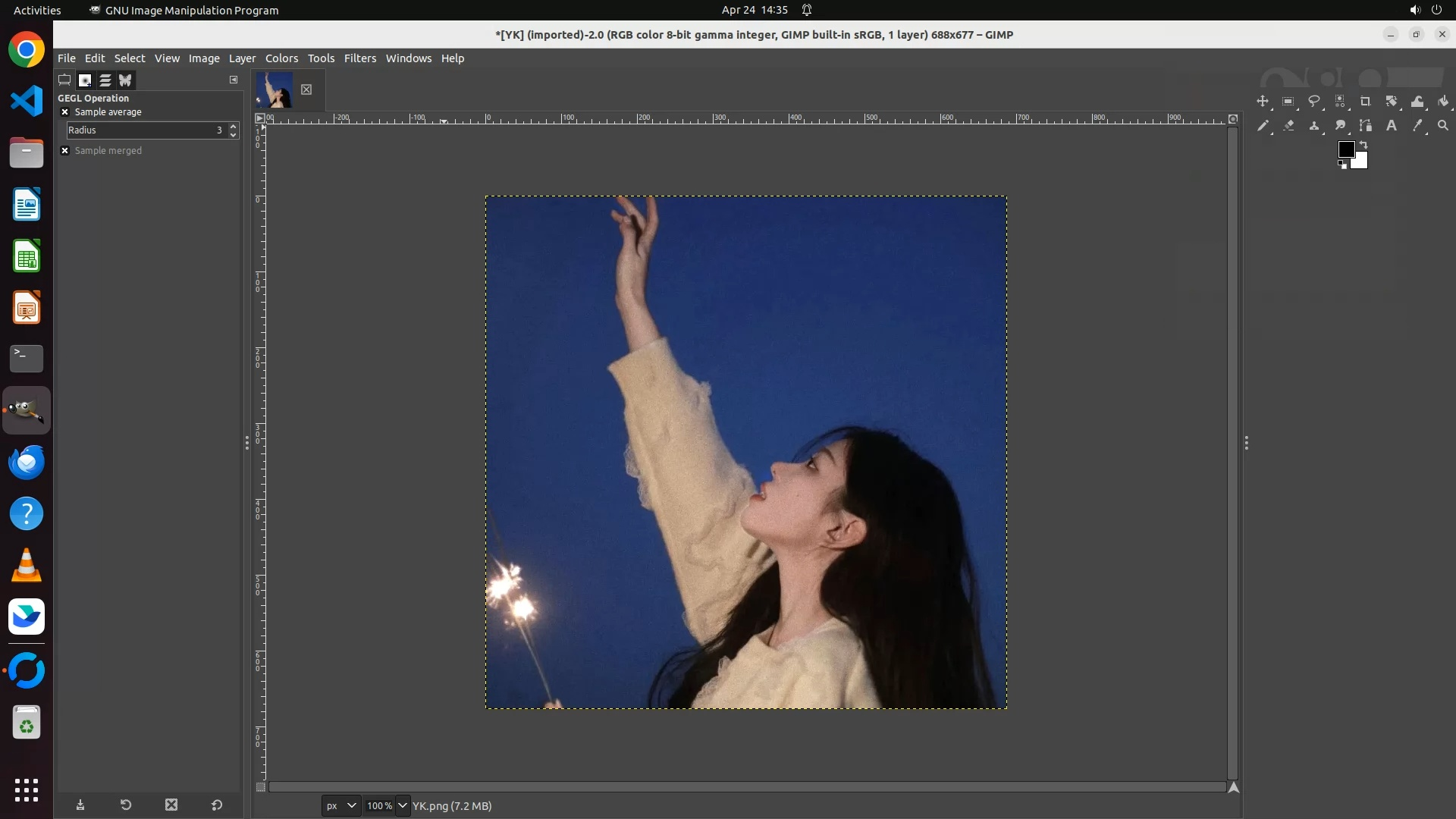Select the Rectangle Select tool
This screenshot has height=819, width=1456.
[1288, 101]
